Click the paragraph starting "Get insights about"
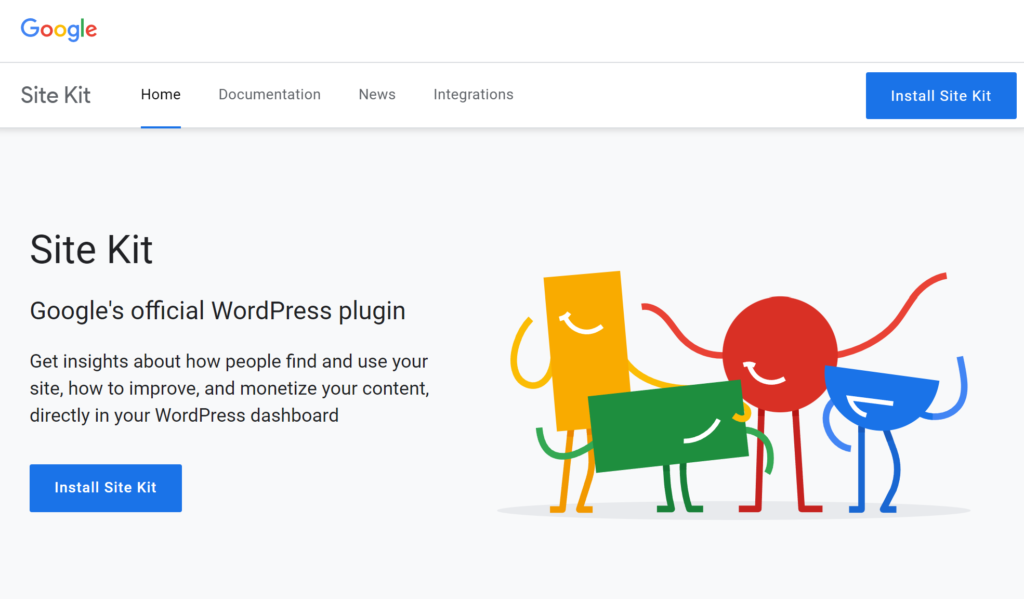 click(x=229, y=388)
